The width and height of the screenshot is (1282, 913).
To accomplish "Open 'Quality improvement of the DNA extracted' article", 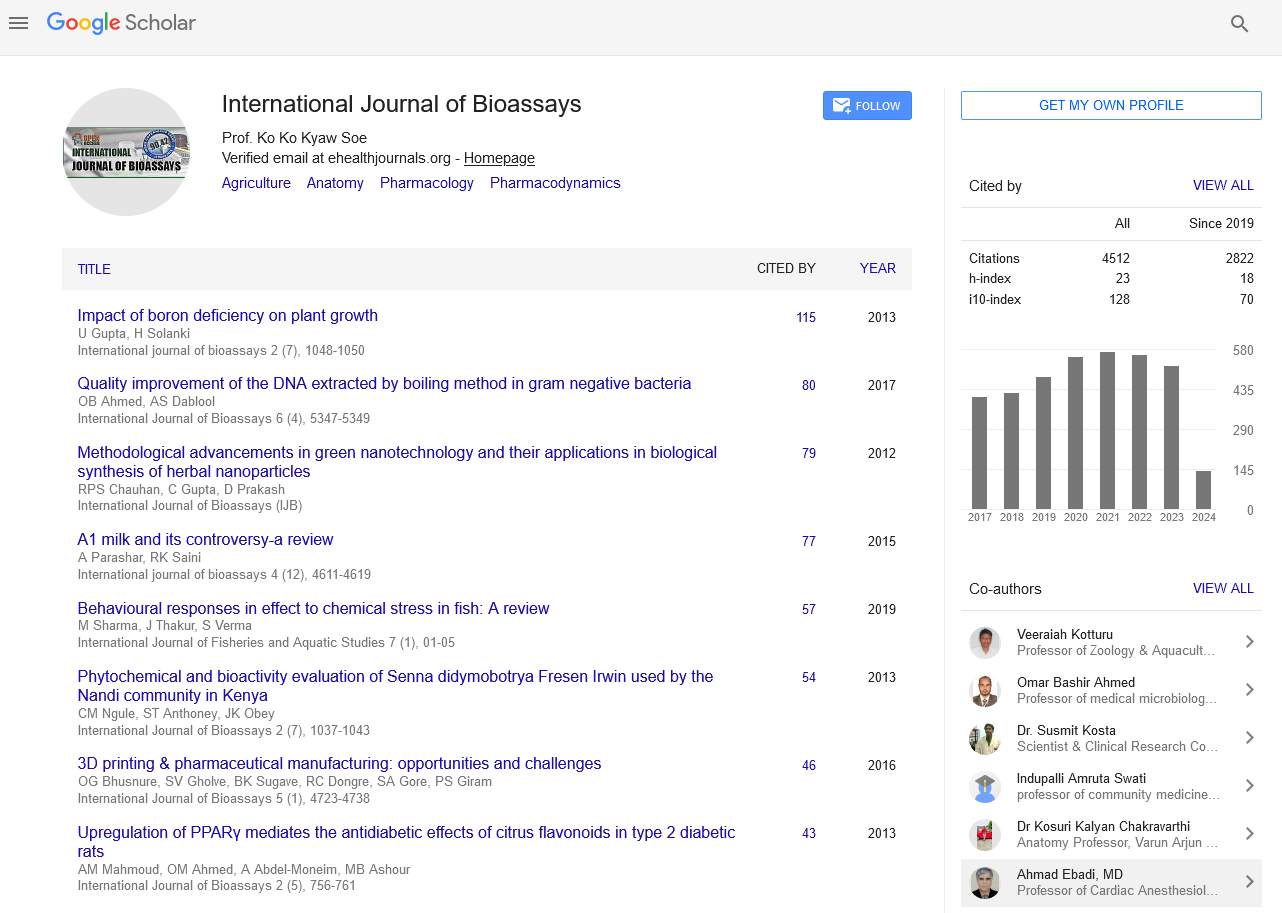I will (384, 383).
